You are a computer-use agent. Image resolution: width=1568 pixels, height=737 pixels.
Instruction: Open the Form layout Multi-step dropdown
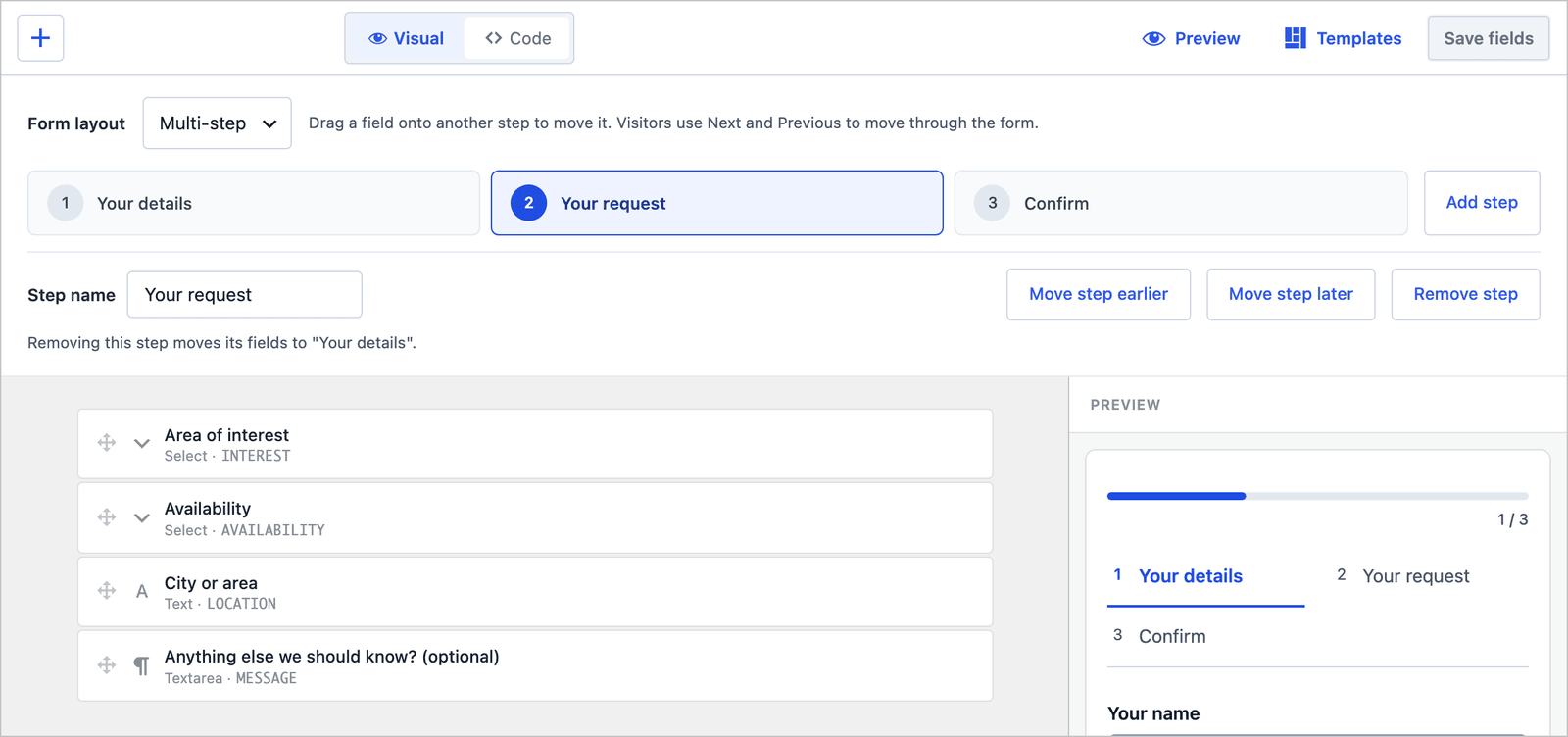coord(217,123)
